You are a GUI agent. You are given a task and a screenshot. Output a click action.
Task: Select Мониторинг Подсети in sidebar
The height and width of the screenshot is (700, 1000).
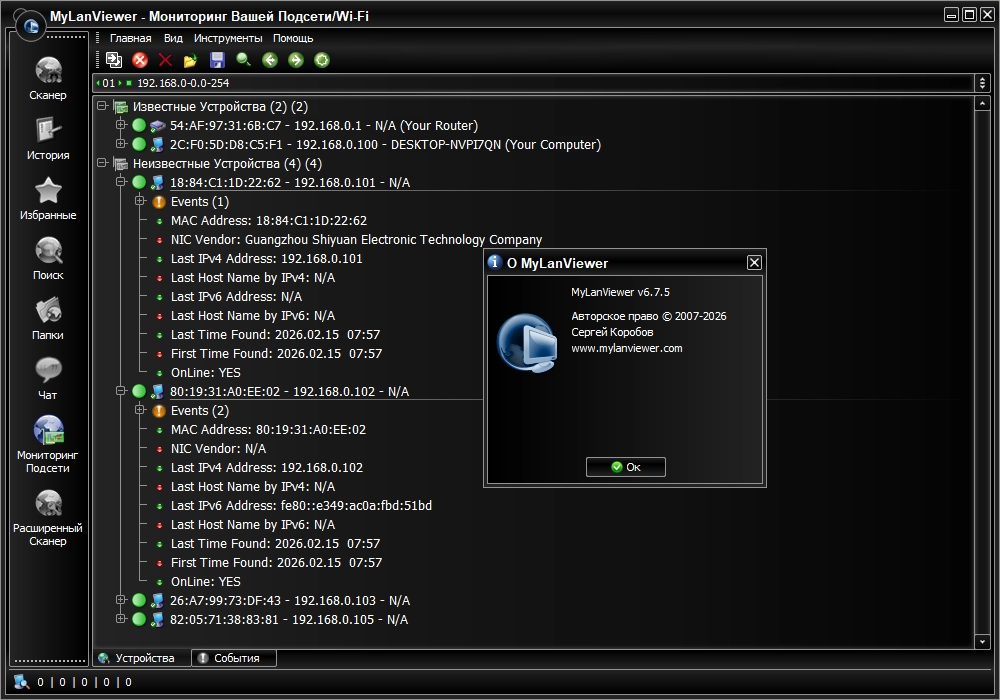pos(48,444)
